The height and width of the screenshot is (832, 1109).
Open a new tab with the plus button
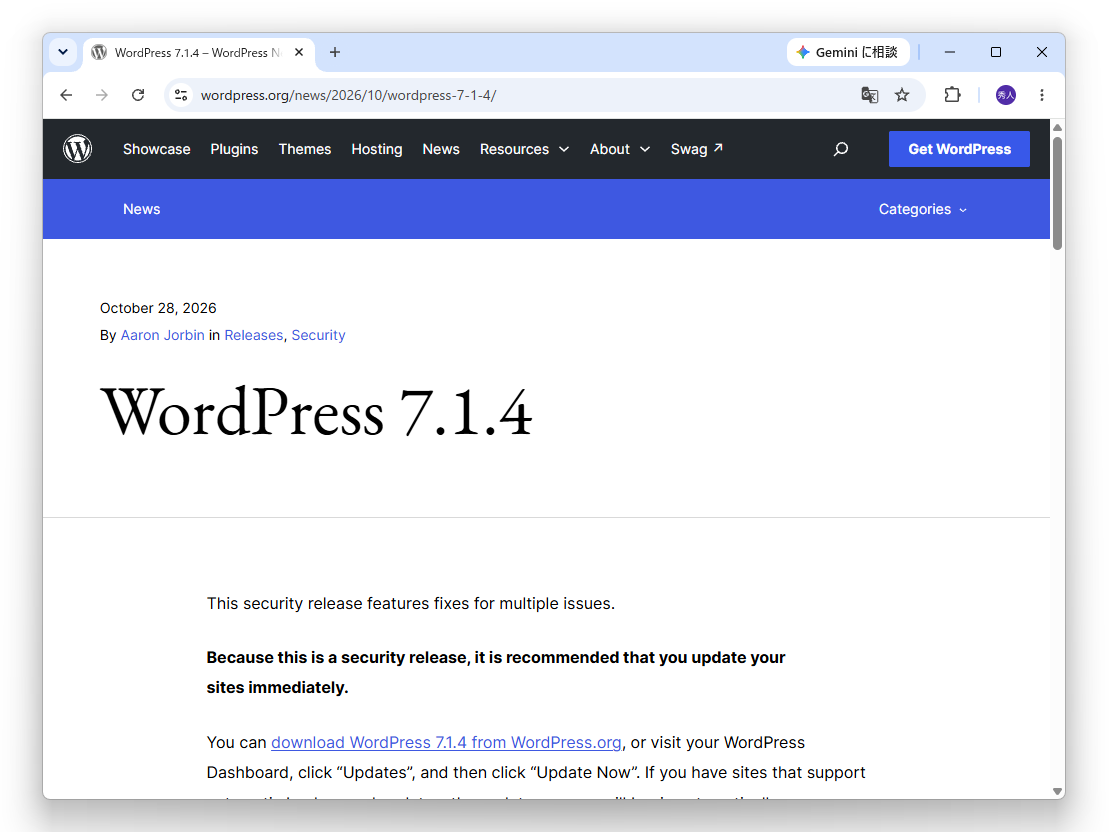[335, 52]
